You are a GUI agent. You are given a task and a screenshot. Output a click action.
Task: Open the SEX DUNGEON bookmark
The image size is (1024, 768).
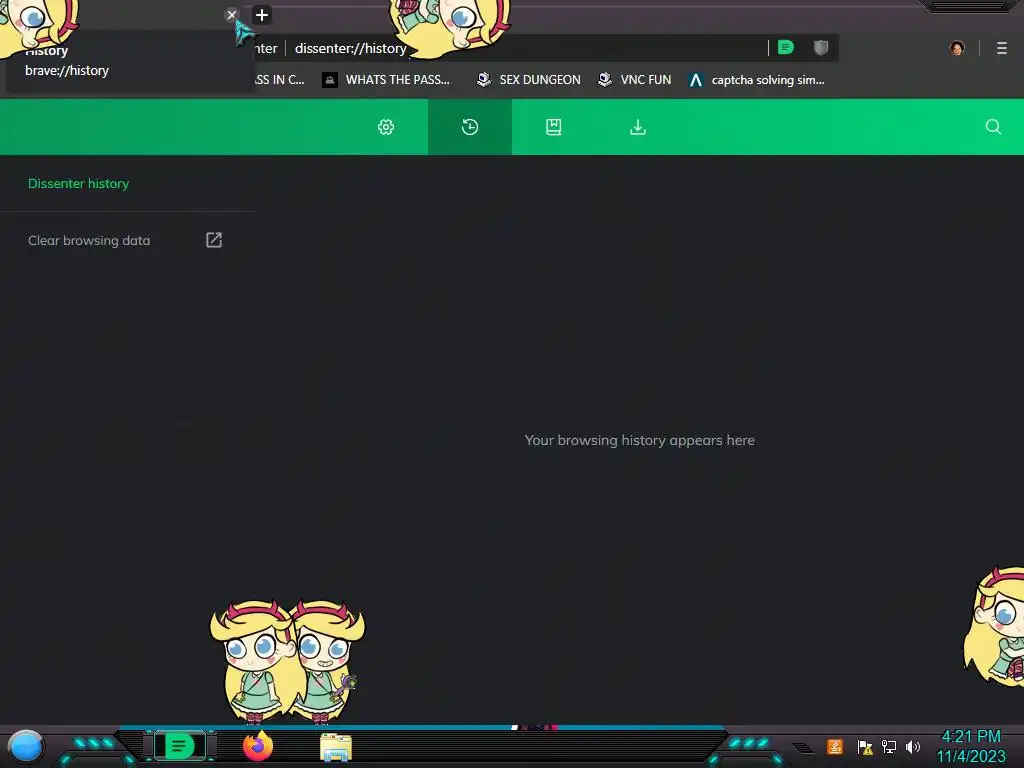[528, 80]
